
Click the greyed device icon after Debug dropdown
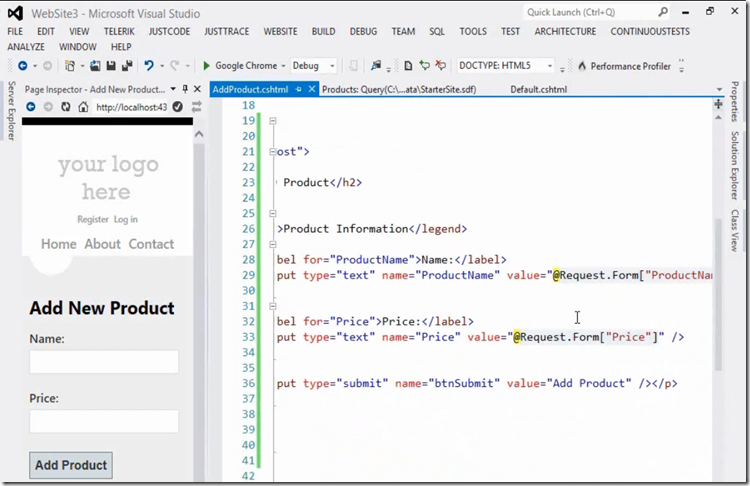tap(353, 66)
